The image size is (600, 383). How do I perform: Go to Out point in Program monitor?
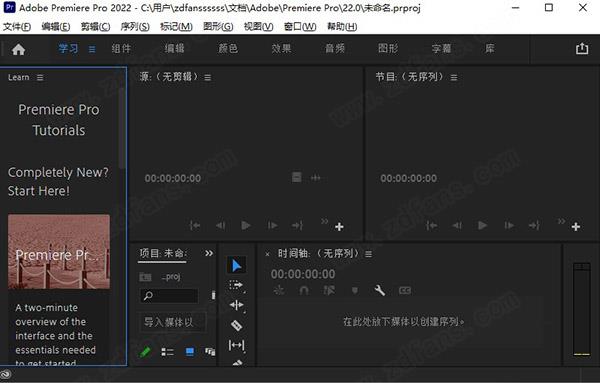[x=534, y=225]
